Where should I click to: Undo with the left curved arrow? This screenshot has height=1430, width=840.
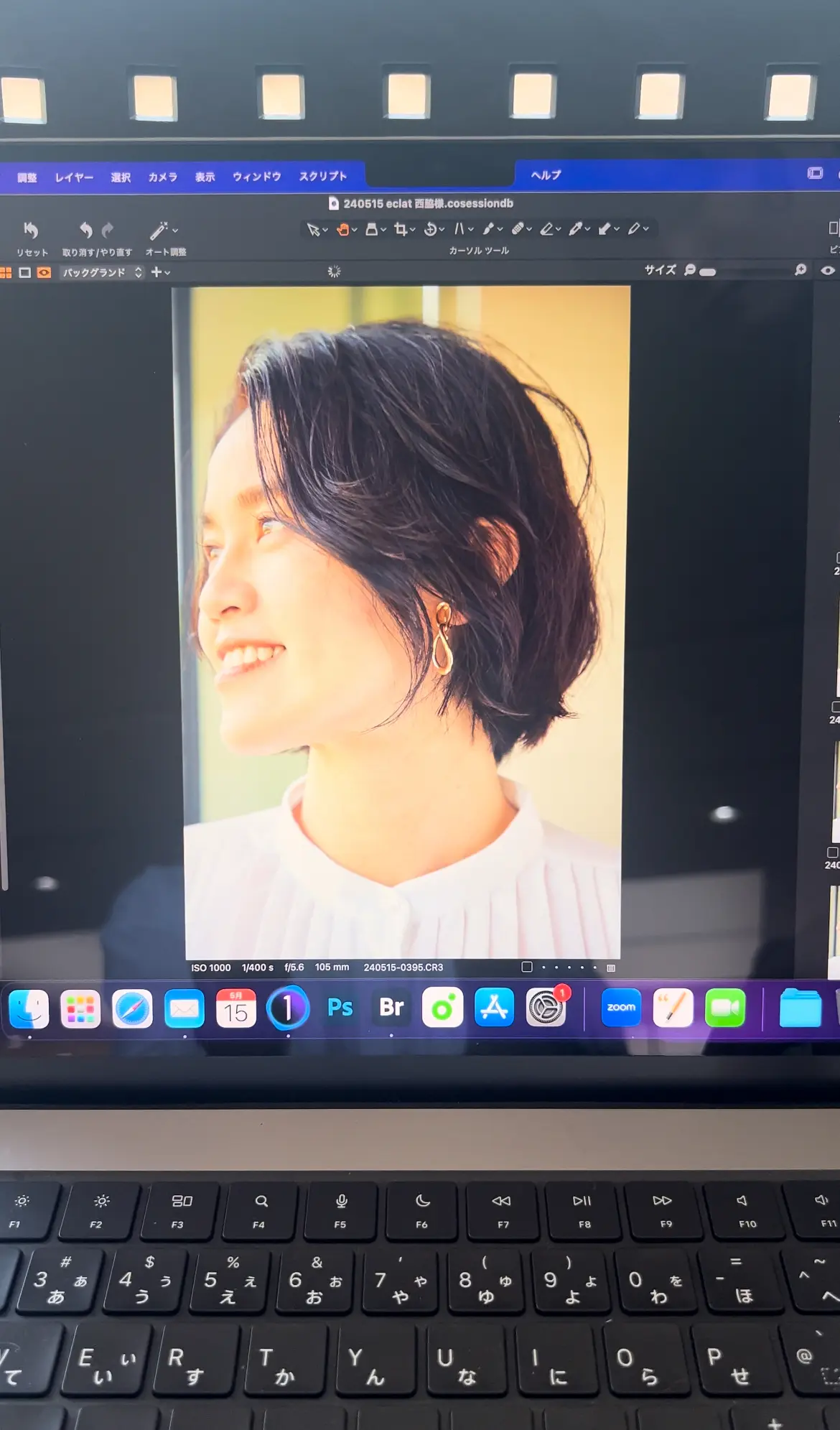(85, 230)
